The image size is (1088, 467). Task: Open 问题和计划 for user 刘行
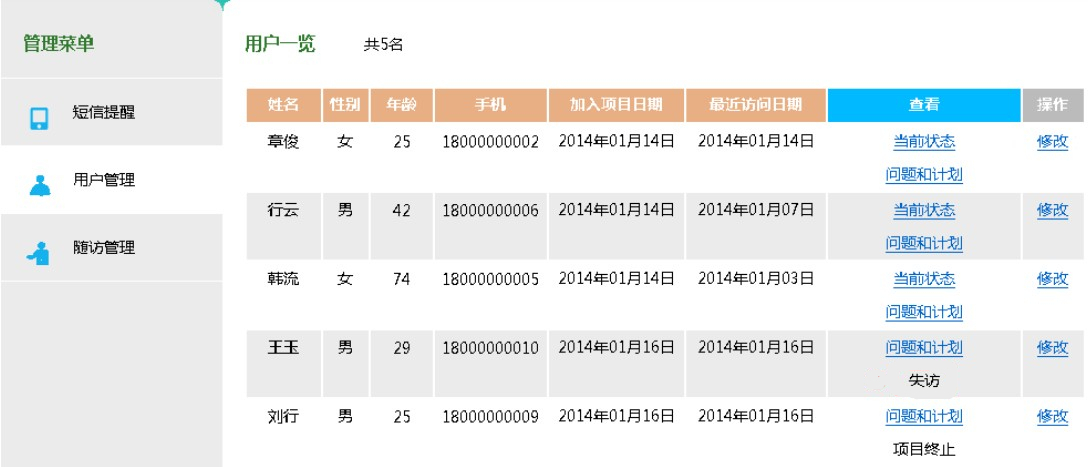[924, 416]
